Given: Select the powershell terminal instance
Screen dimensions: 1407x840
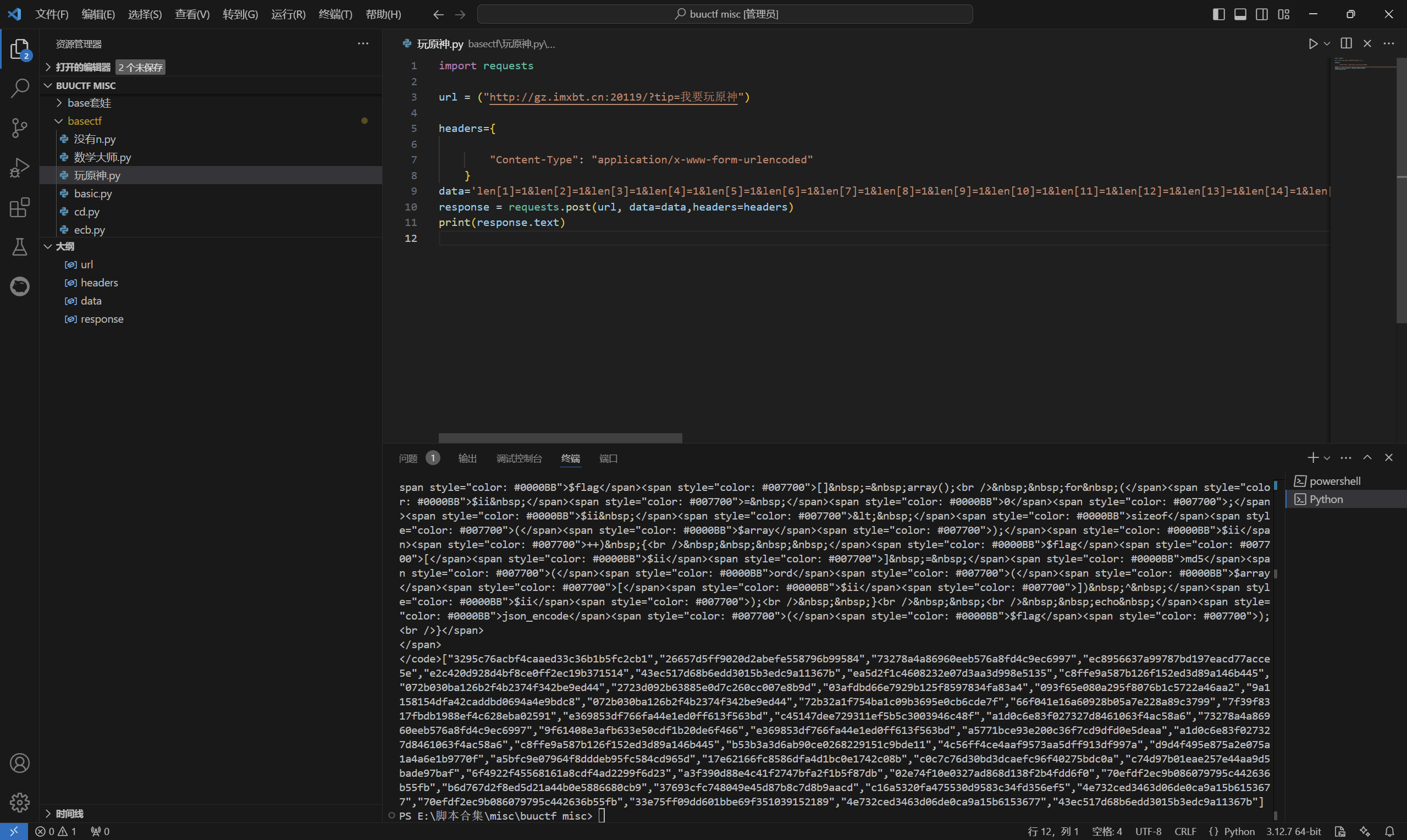Looking at the screenshot, I should (x=1346, y=481).
